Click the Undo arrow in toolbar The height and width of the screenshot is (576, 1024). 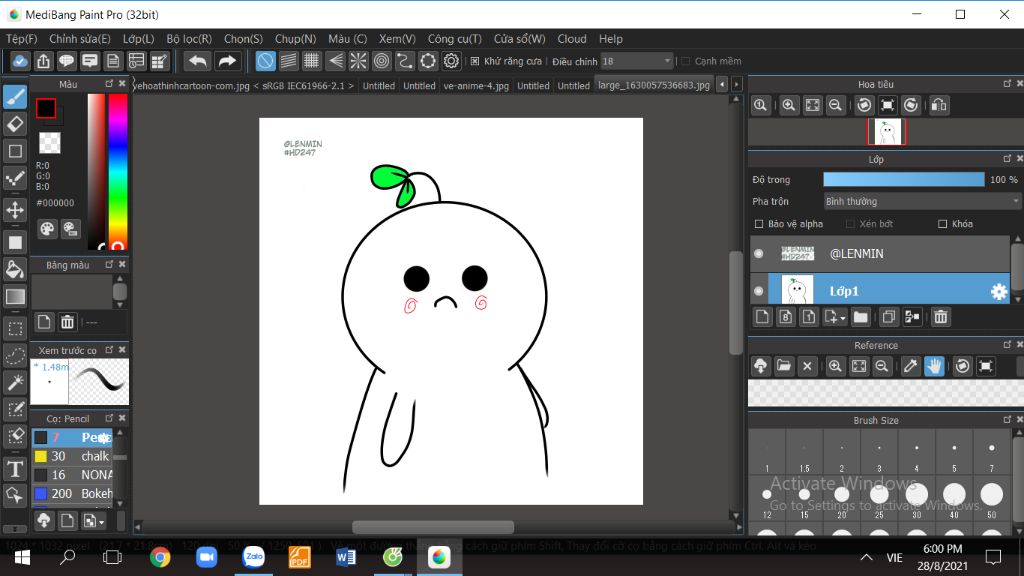197,61
